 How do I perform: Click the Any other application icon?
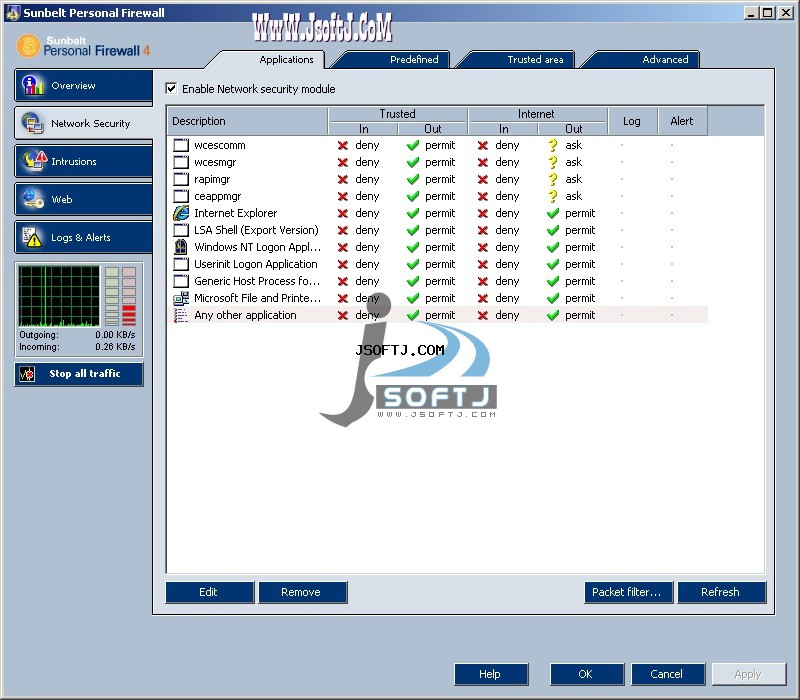coord(181,315)
